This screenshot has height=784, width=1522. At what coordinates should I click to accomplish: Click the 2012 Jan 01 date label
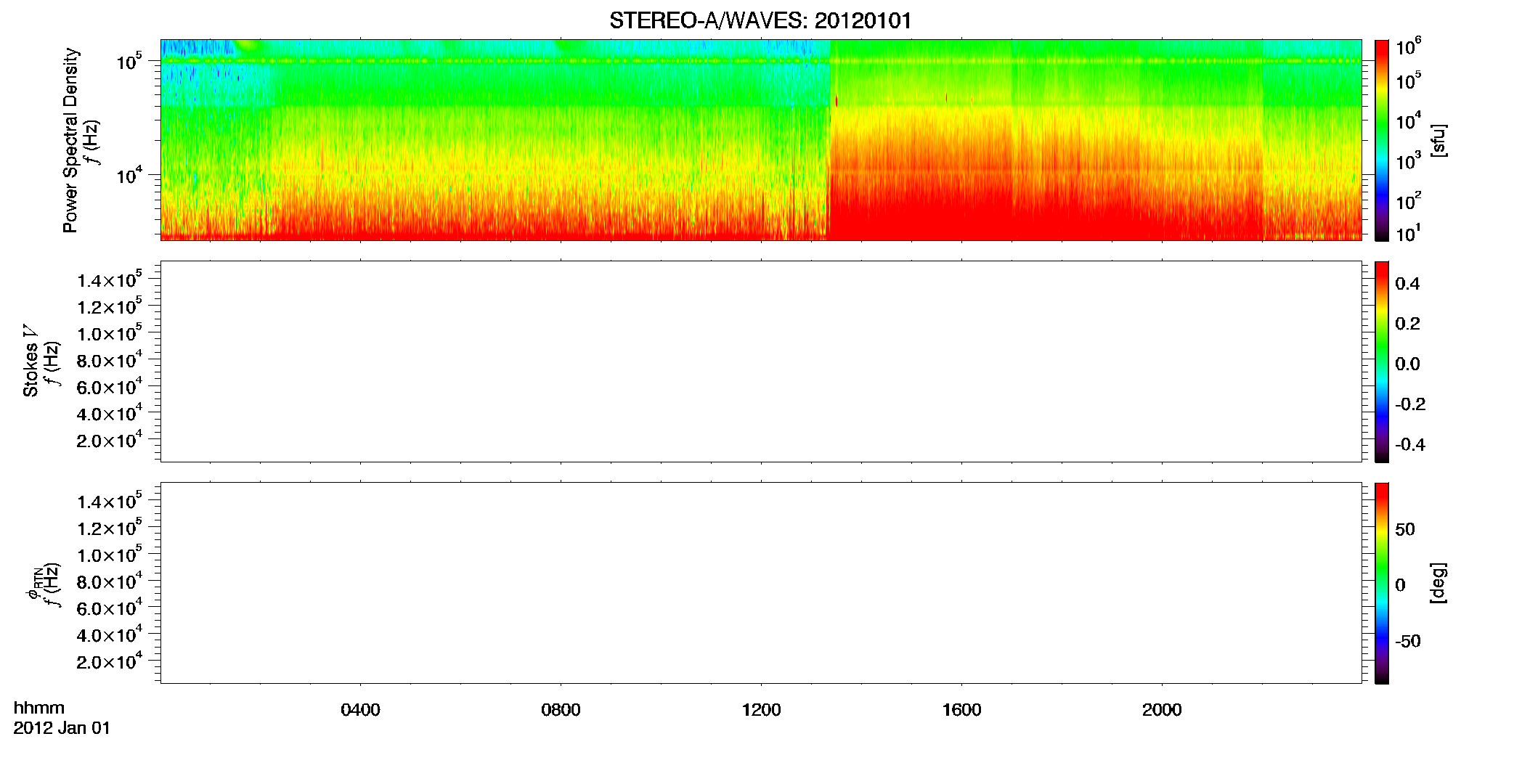click(62, 728)
